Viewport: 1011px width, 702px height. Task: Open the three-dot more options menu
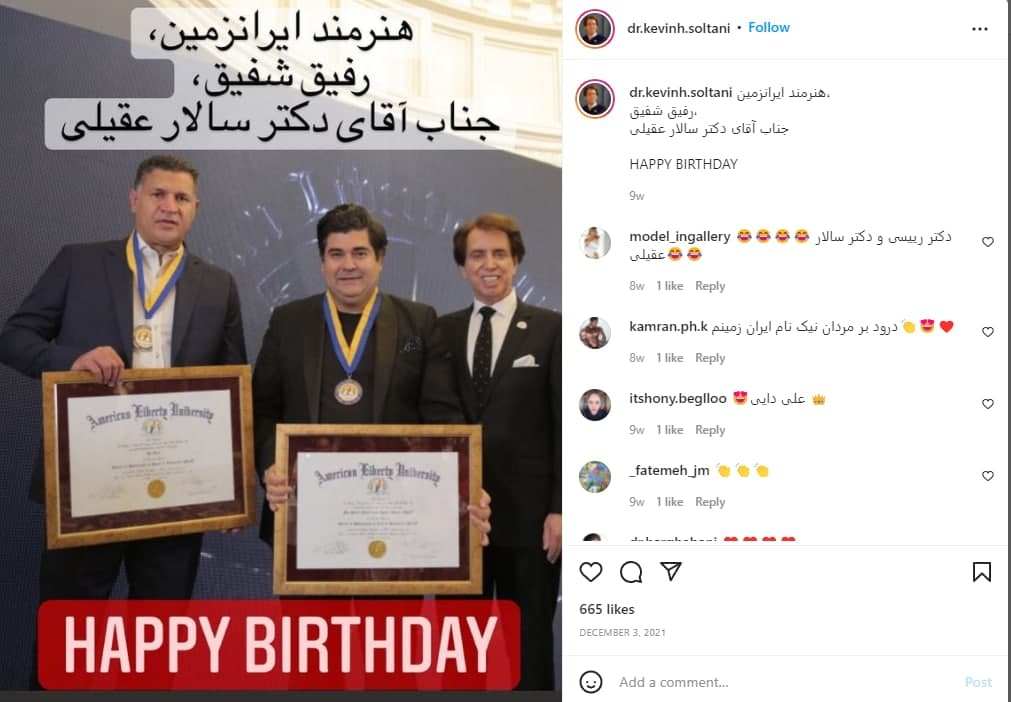tap(979, 29)
